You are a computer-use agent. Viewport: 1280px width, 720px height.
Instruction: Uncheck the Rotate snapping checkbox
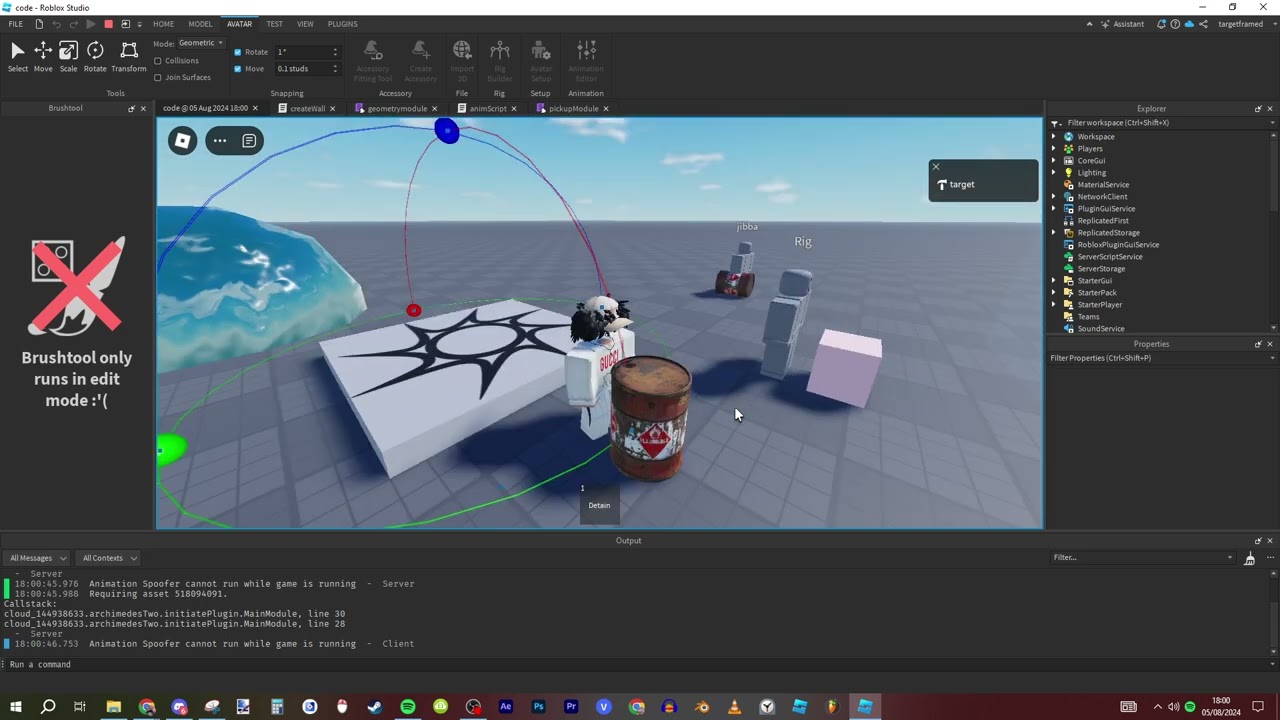click(x=237, y=52)
